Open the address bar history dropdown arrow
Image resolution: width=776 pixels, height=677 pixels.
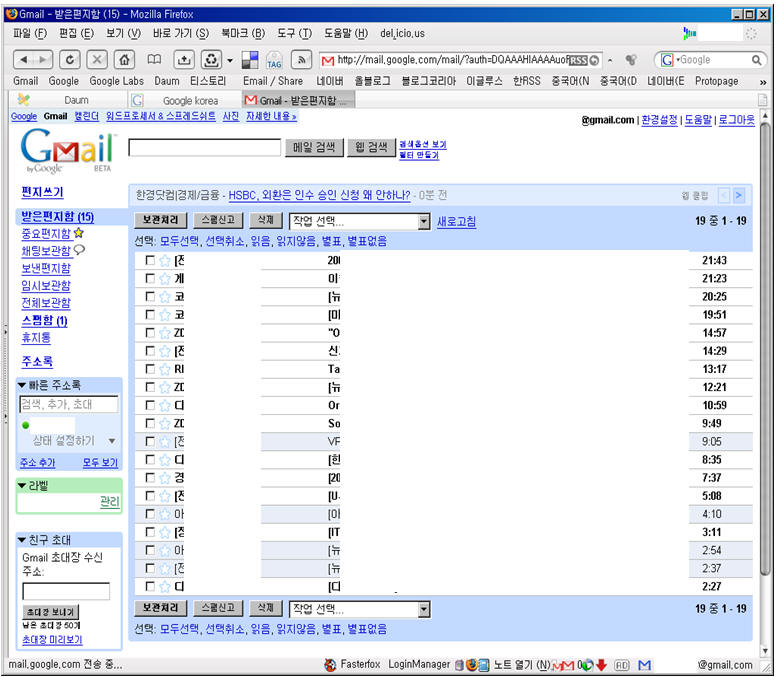pos(610,60)
